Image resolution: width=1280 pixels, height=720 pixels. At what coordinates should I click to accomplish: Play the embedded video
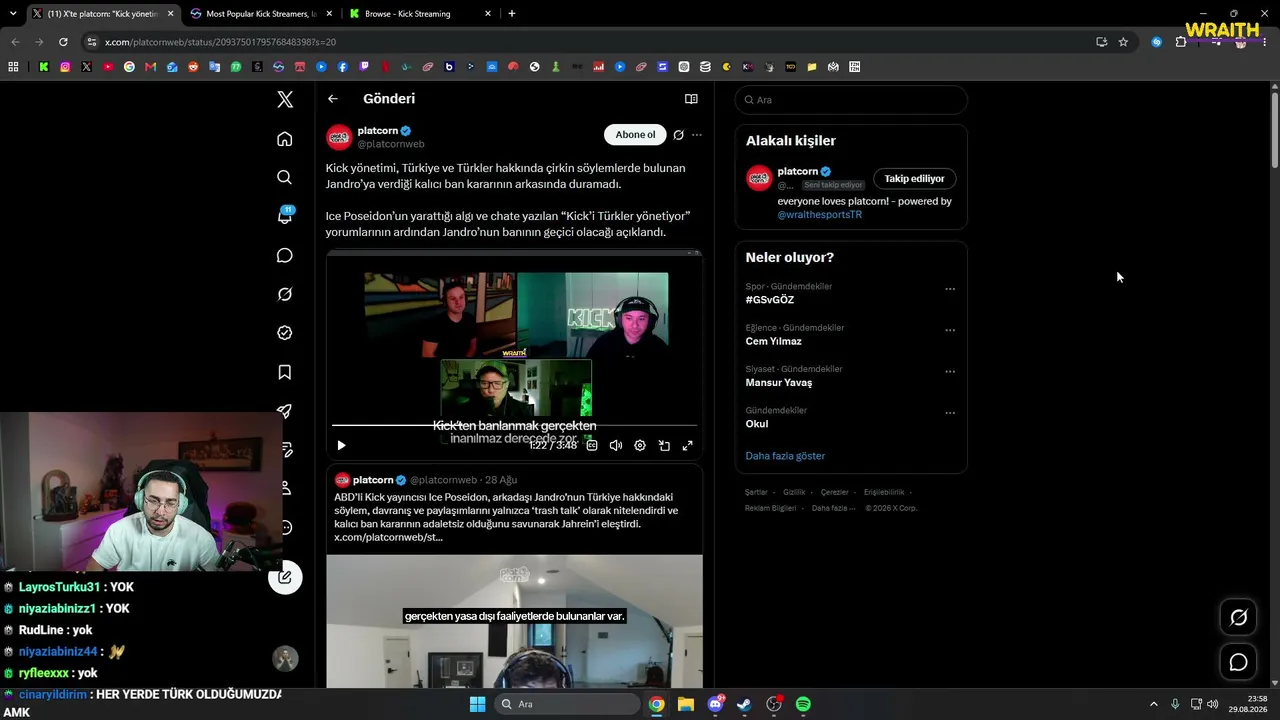[341, 446]
